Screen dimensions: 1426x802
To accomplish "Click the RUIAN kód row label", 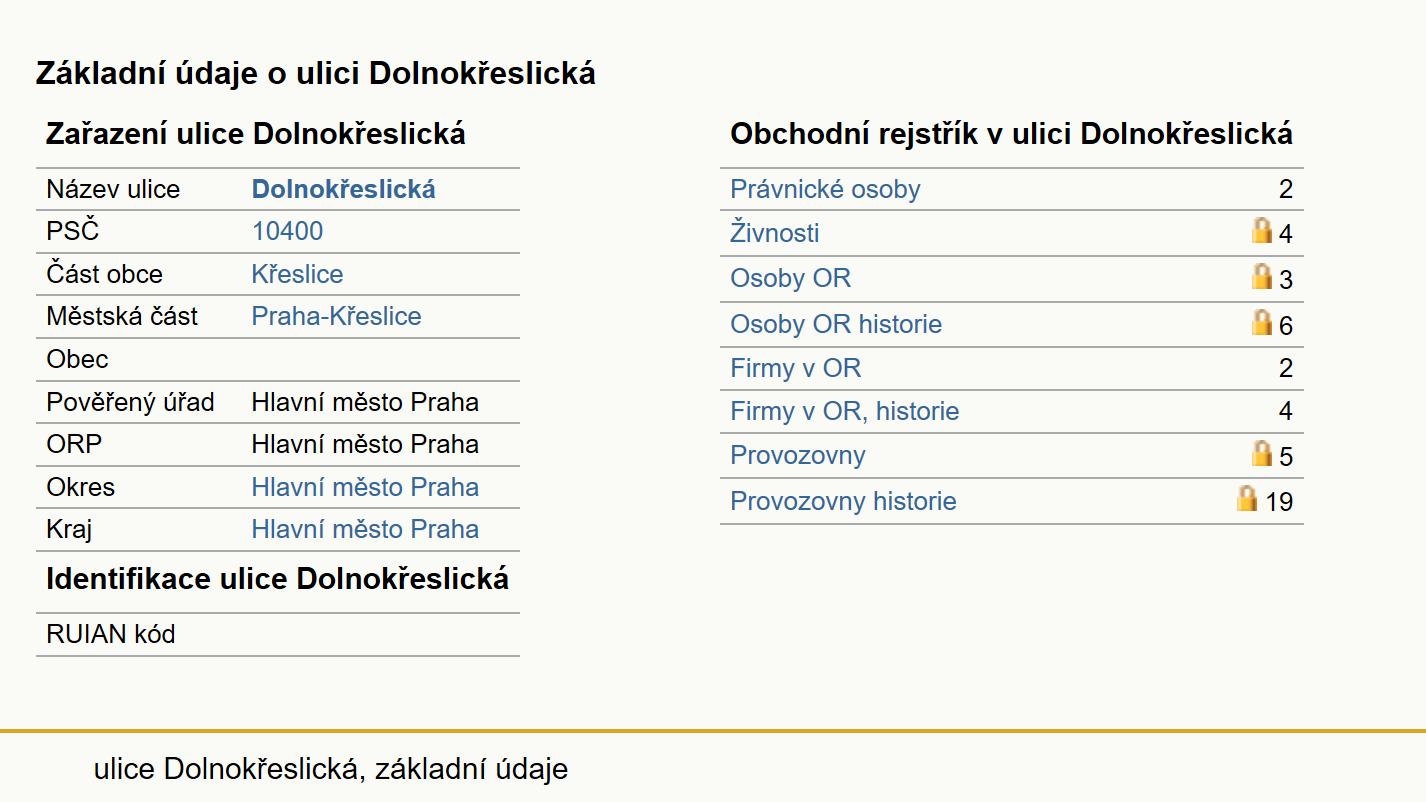I will 110,634.
